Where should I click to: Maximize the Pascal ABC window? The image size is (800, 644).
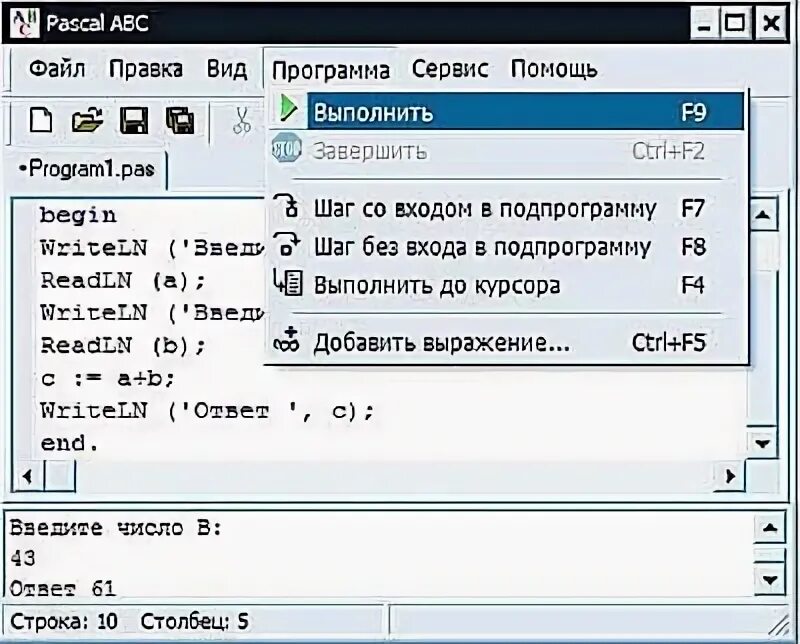[735, 23]
